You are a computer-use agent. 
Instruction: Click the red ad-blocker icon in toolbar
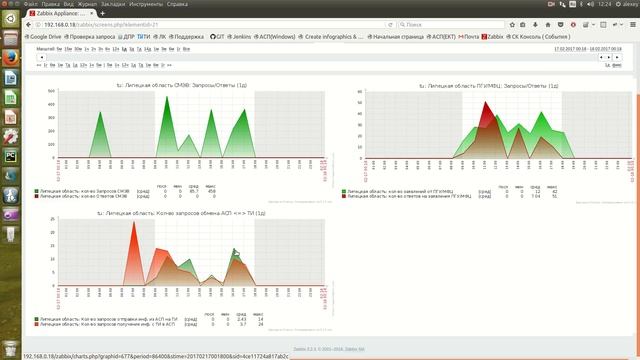point(573,25)
